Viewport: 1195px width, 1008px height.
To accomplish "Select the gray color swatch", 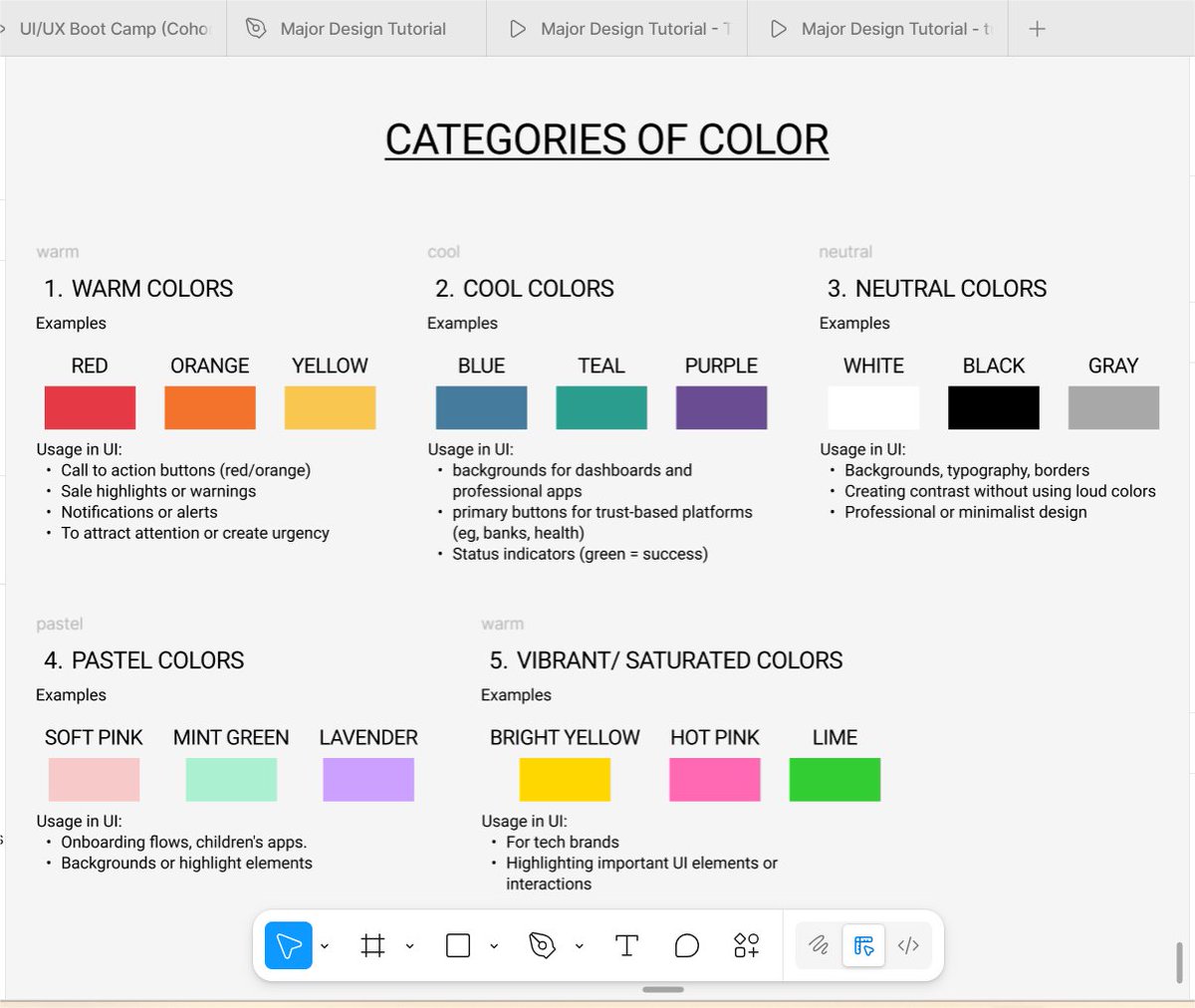I will pos(1113,407).
